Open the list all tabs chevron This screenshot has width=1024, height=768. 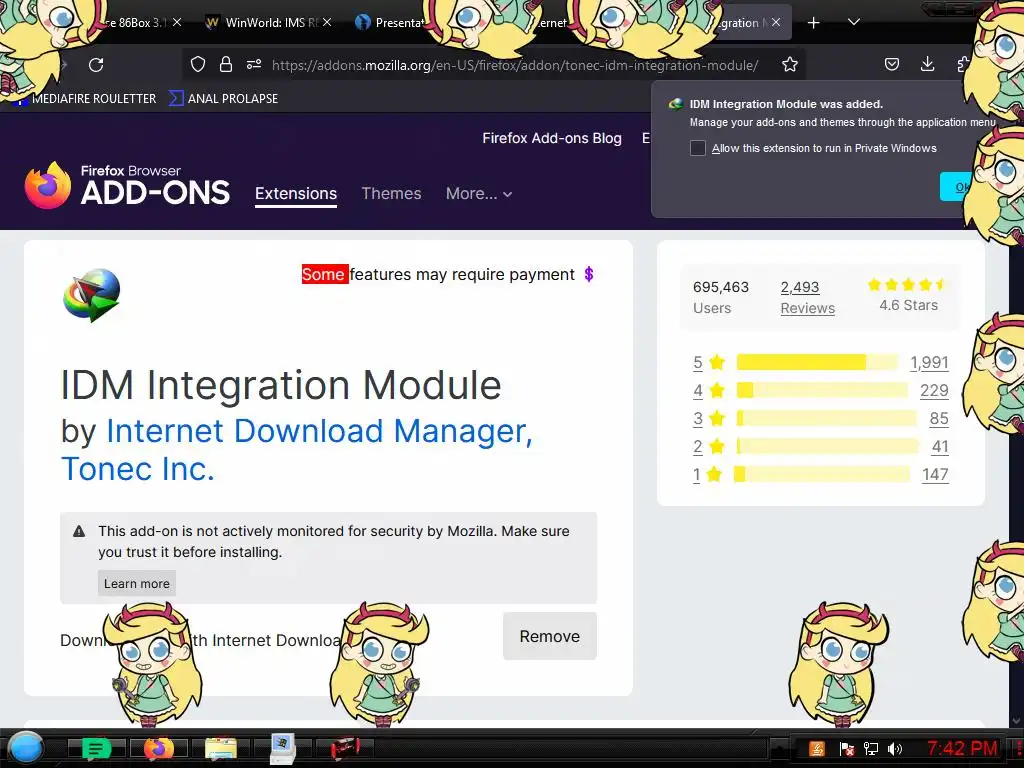pos(854,22)
